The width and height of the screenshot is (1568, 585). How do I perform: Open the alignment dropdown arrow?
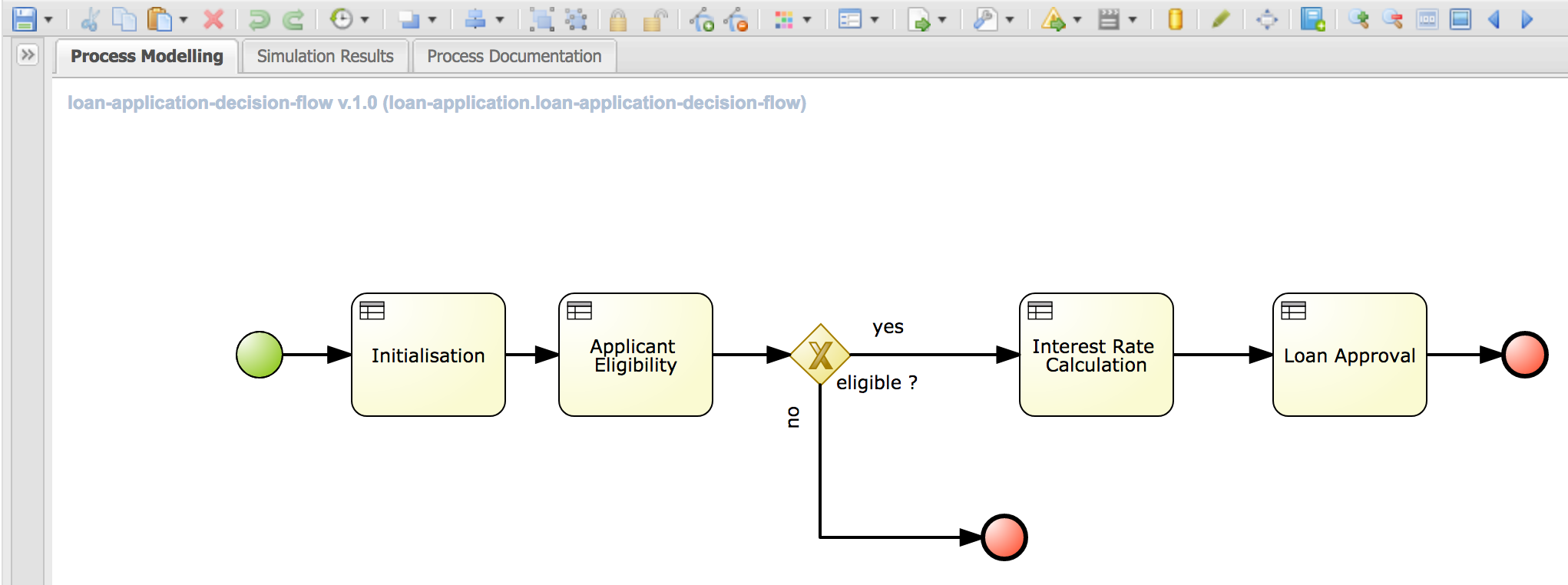(x=500, y=20)
